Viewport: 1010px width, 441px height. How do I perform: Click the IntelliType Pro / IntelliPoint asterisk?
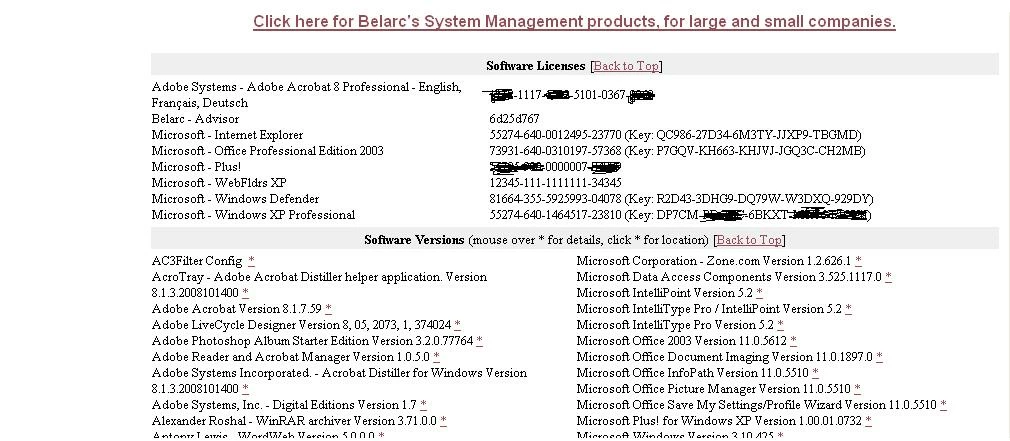click(848, 309)
